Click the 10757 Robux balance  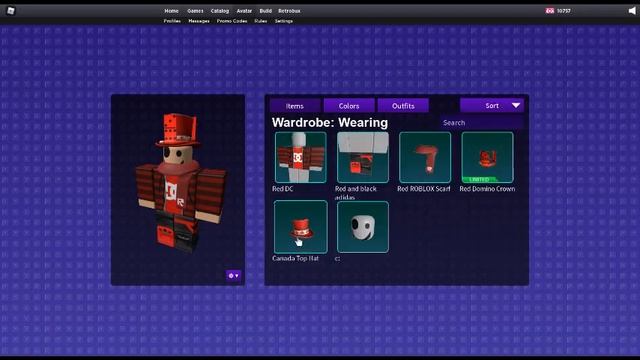tap(564, 11)
